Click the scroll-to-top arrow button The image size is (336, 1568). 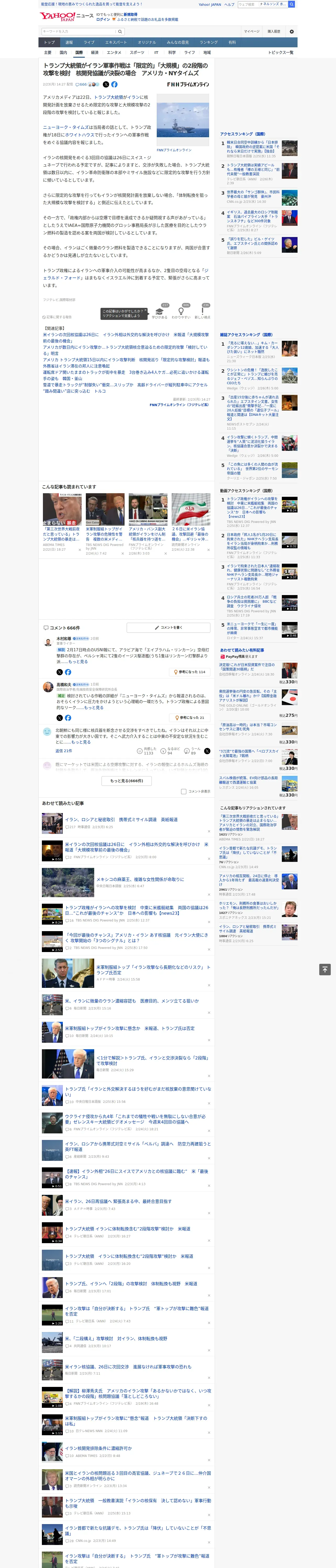click(325, 970)
